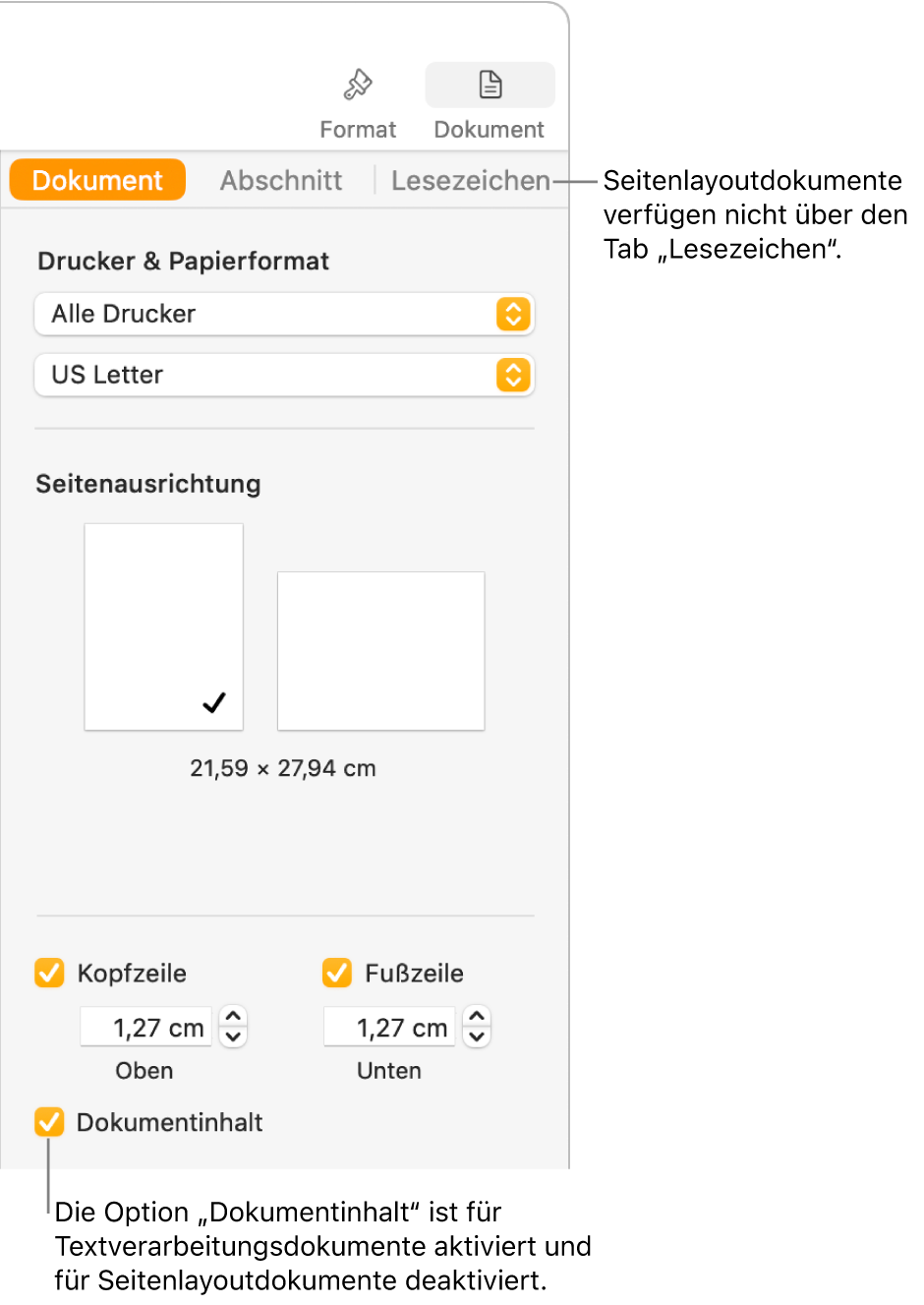This screenshot has height=1305, width=924.
Task: Expand the printer selection popup menu
Action: (x=513, y=314)
